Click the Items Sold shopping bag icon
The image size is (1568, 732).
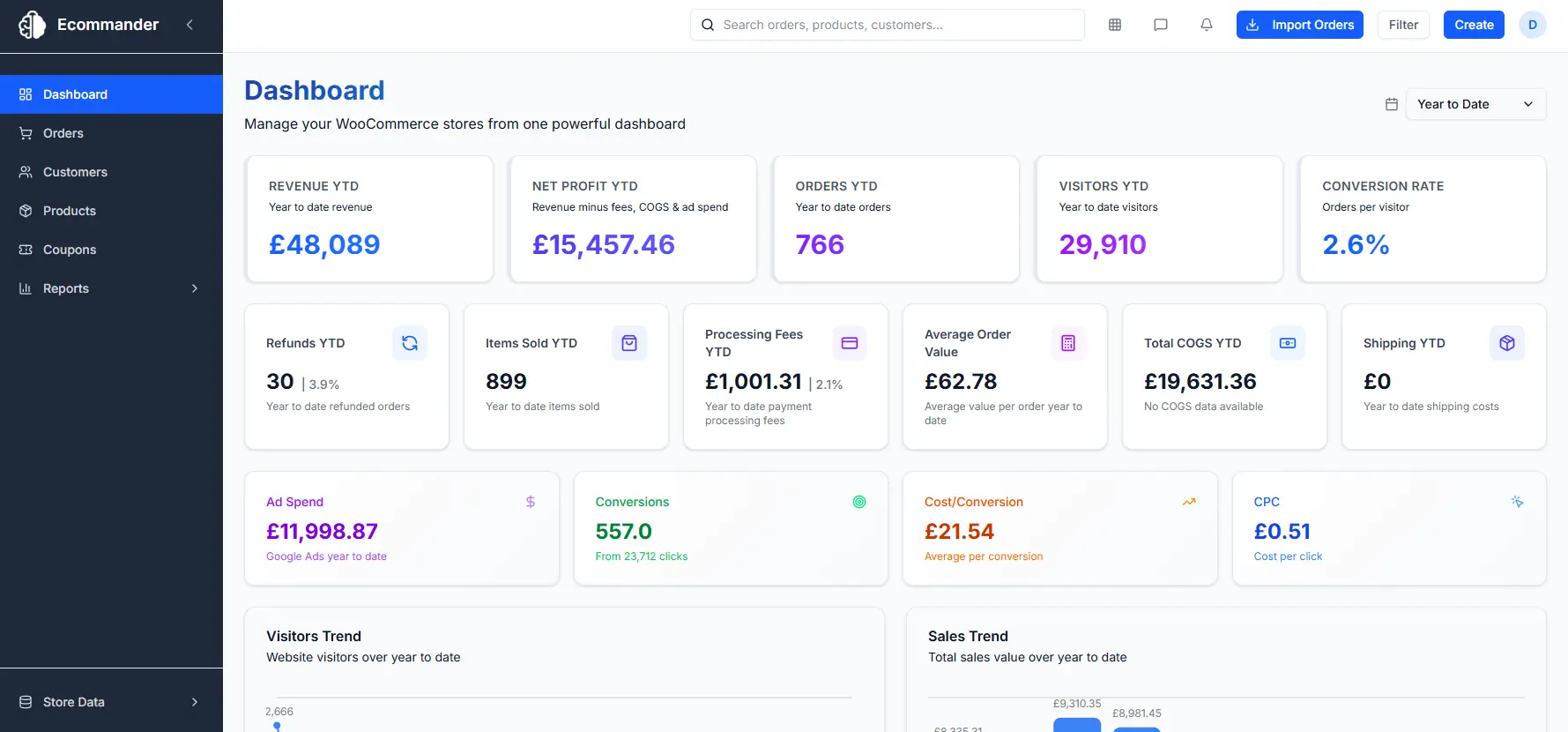coord(629,343)
